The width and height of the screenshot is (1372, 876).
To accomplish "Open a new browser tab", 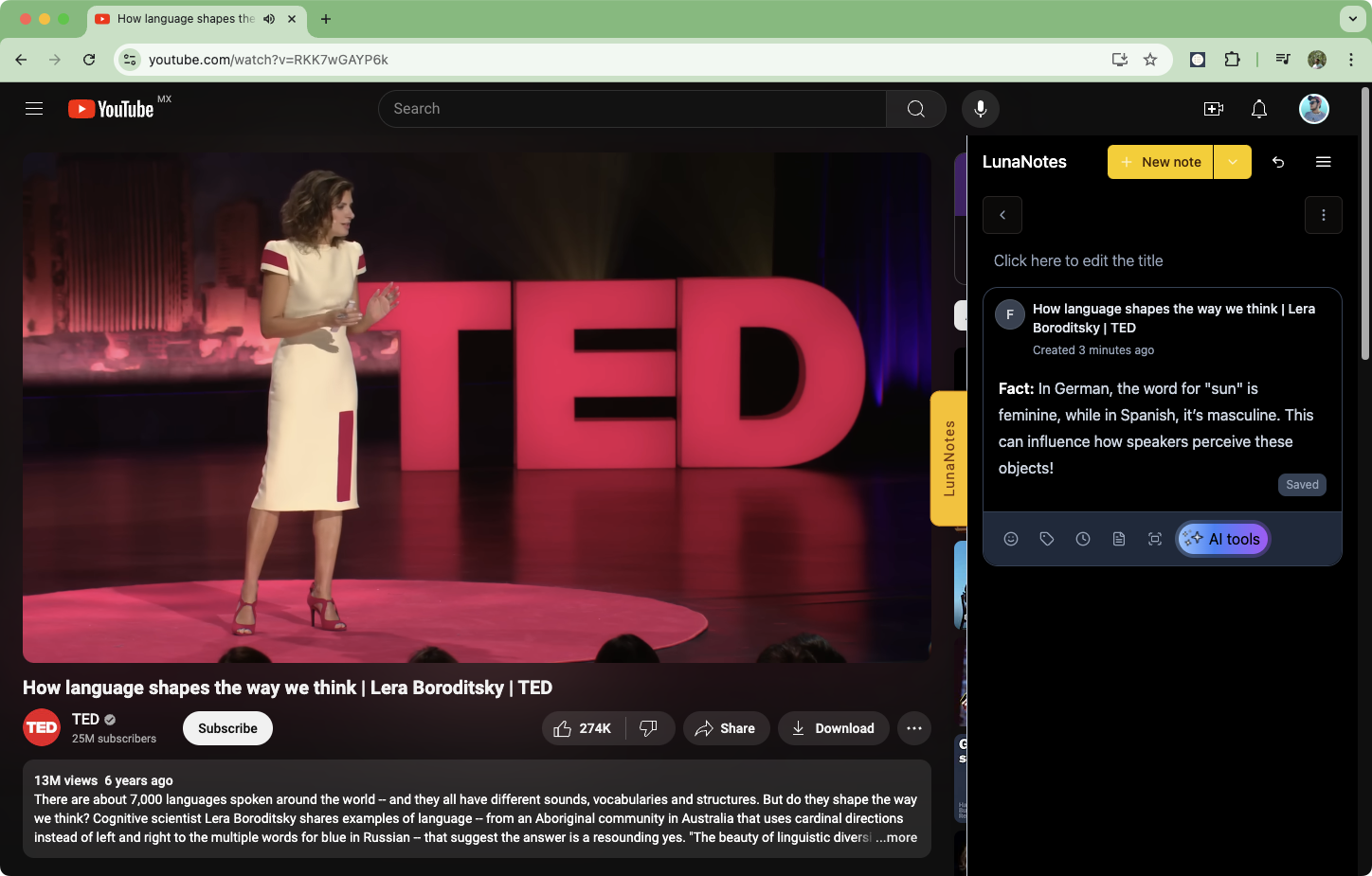I will point(326,19).
